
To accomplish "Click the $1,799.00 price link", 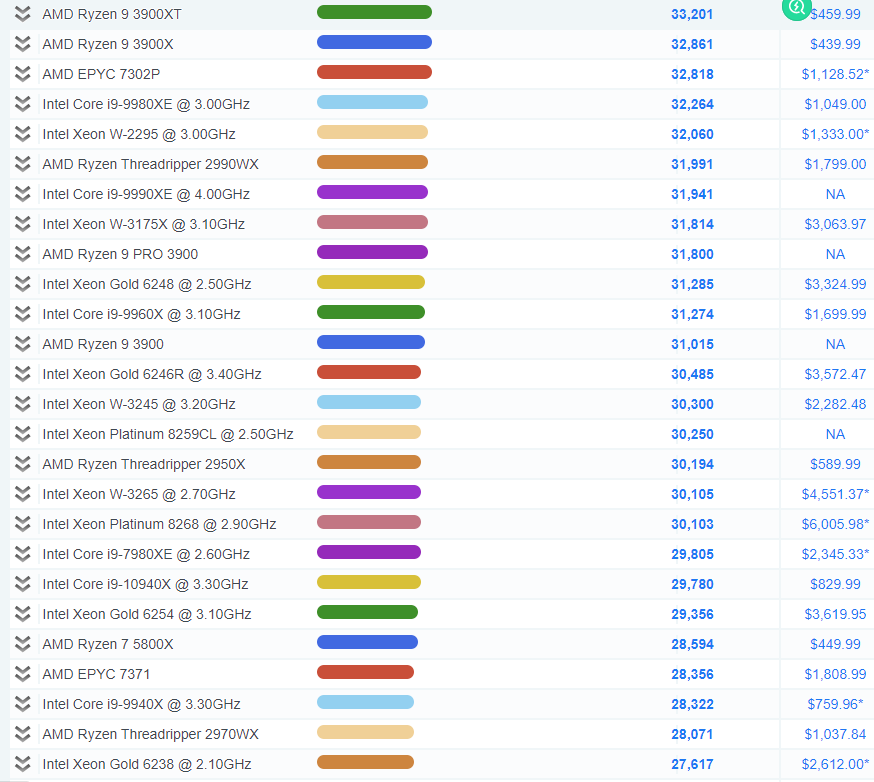I will pyautogui.click(x=835, y=164).
